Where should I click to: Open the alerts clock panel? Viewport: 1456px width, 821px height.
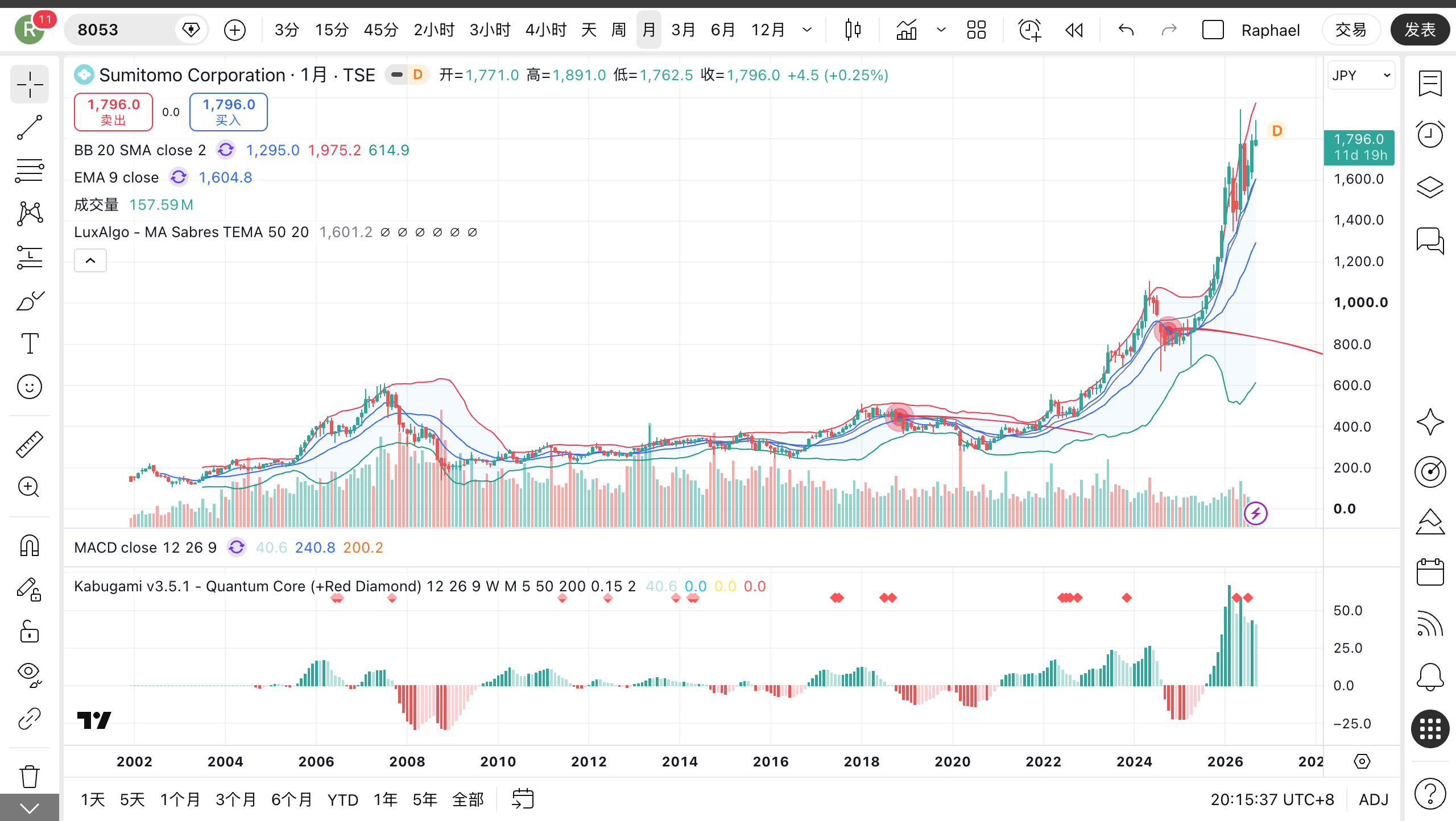1430,135
